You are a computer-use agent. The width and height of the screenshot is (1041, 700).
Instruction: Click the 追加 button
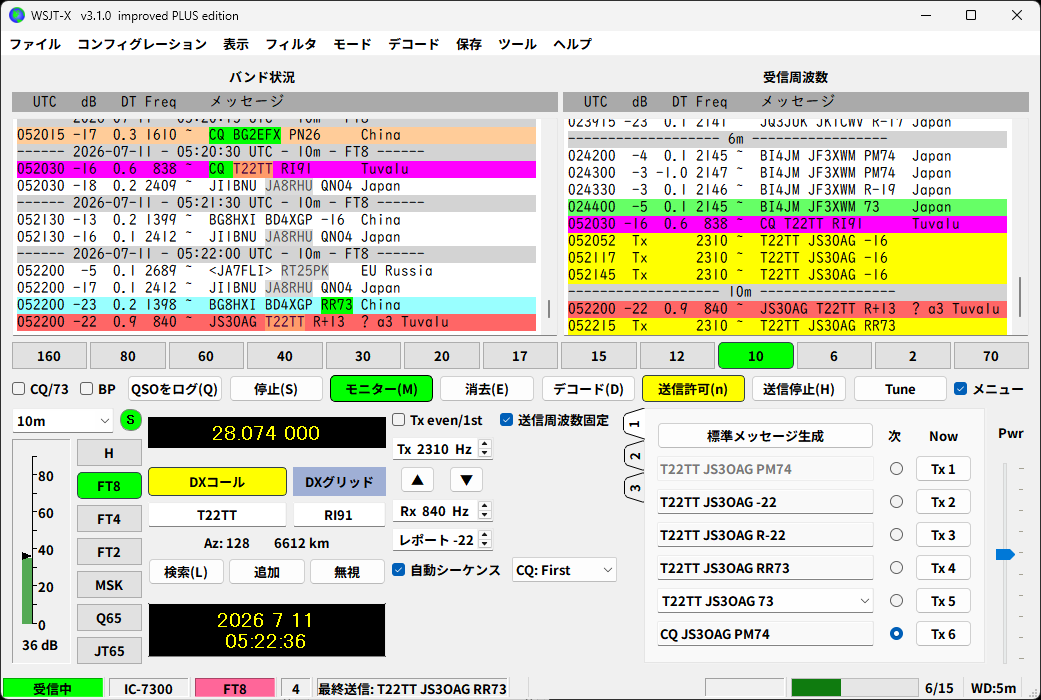pos(267,572)
